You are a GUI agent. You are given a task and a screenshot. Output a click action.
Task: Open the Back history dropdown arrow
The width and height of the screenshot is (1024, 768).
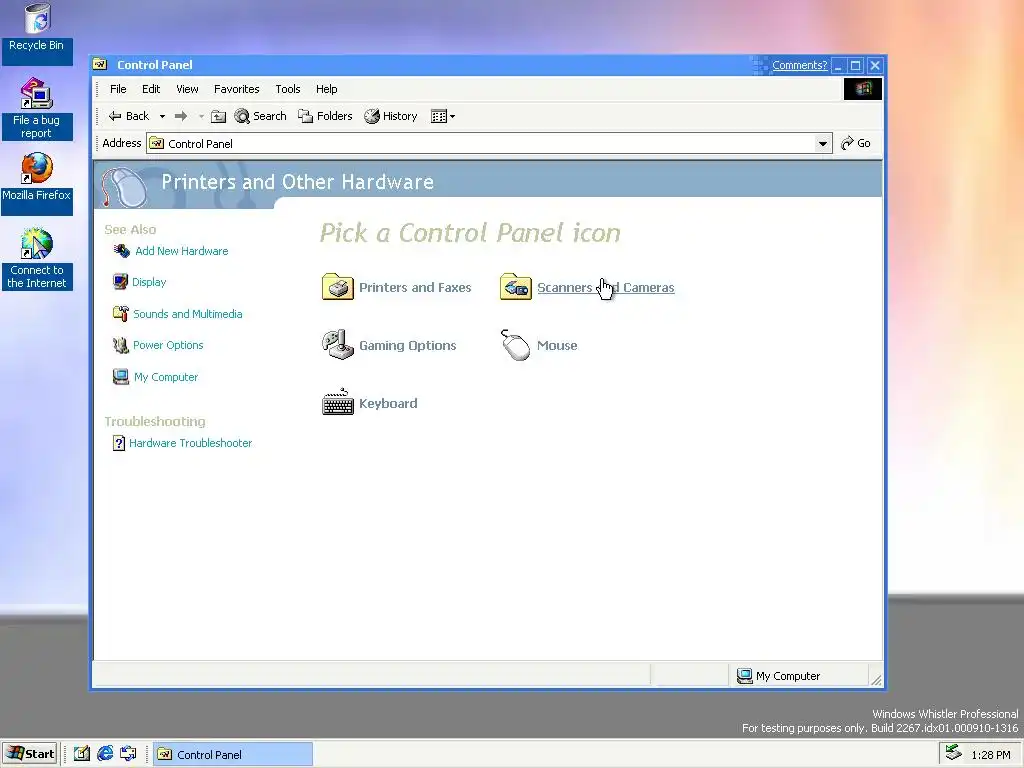(162, 116)
